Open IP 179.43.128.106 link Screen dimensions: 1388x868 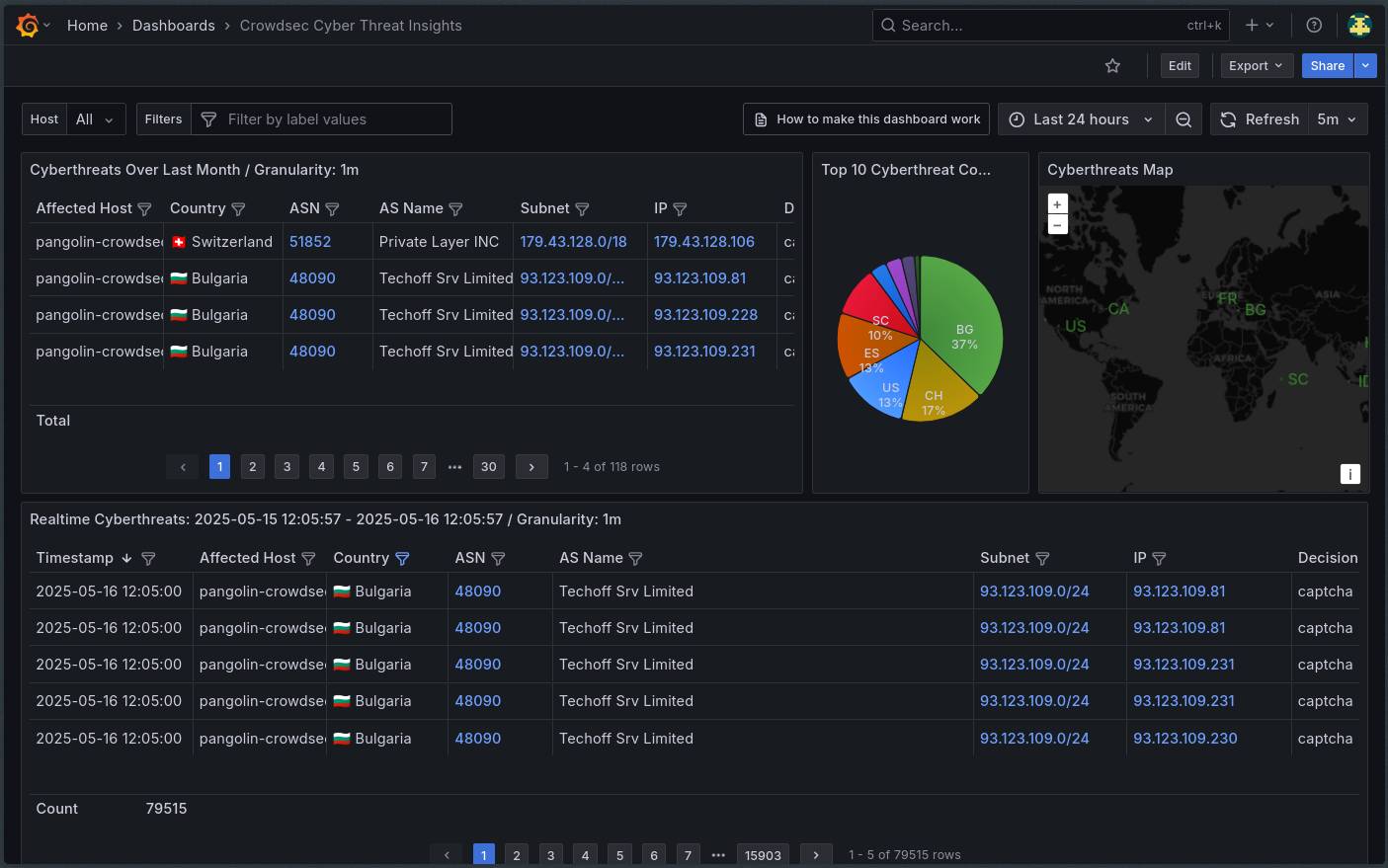pyautogui.click(x=704, y=242)
